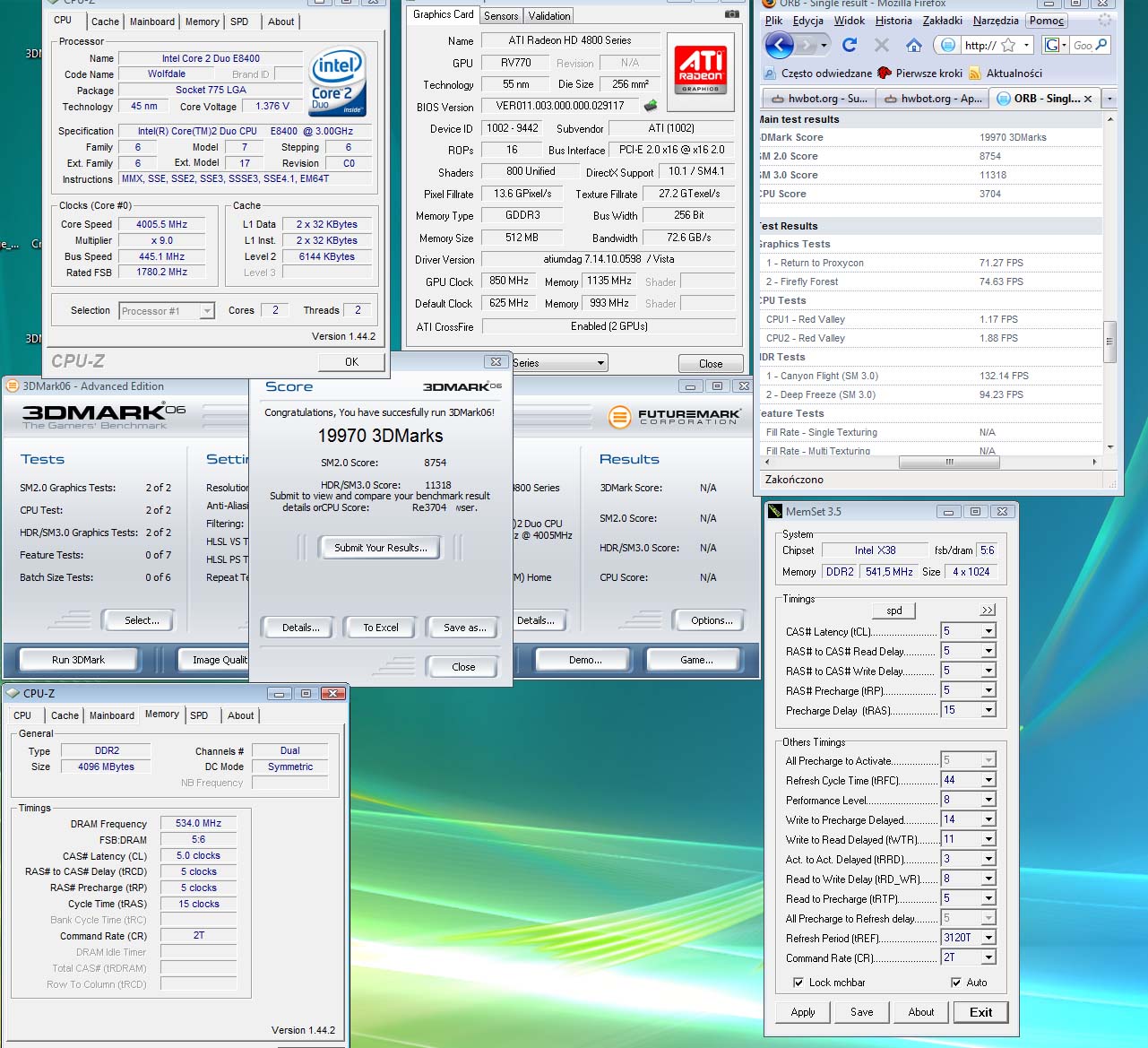Screen dimensions: 1148x1048
Task: Click Submit Your Results button
Action: point(381,548)
